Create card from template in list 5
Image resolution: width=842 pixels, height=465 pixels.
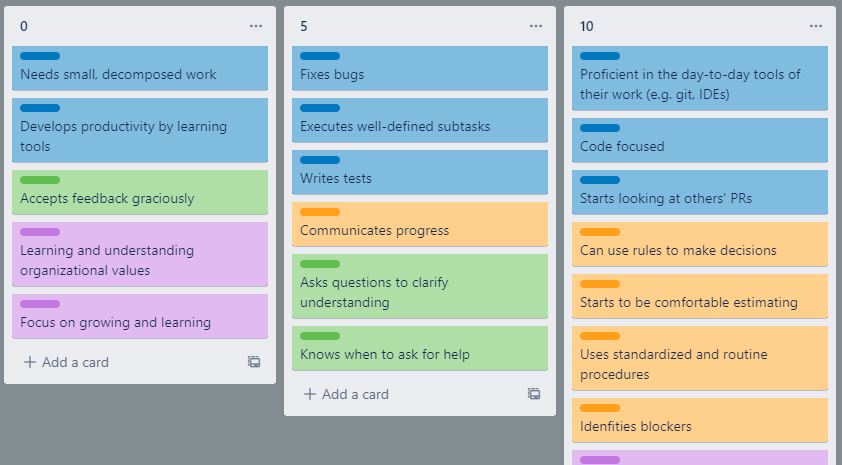(x=534, y=394)
